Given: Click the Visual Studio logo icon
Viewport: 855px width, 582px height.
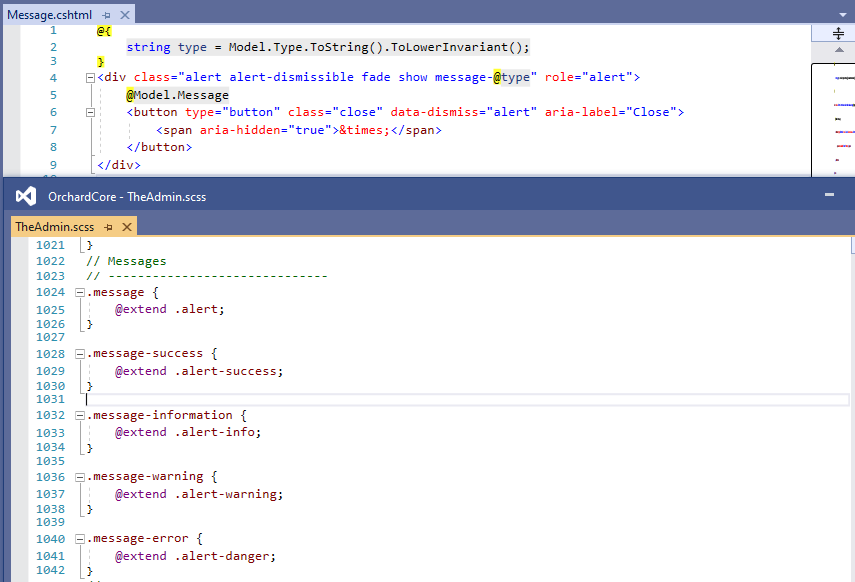Looking at the screenshot, I should (x=26, y=196).
